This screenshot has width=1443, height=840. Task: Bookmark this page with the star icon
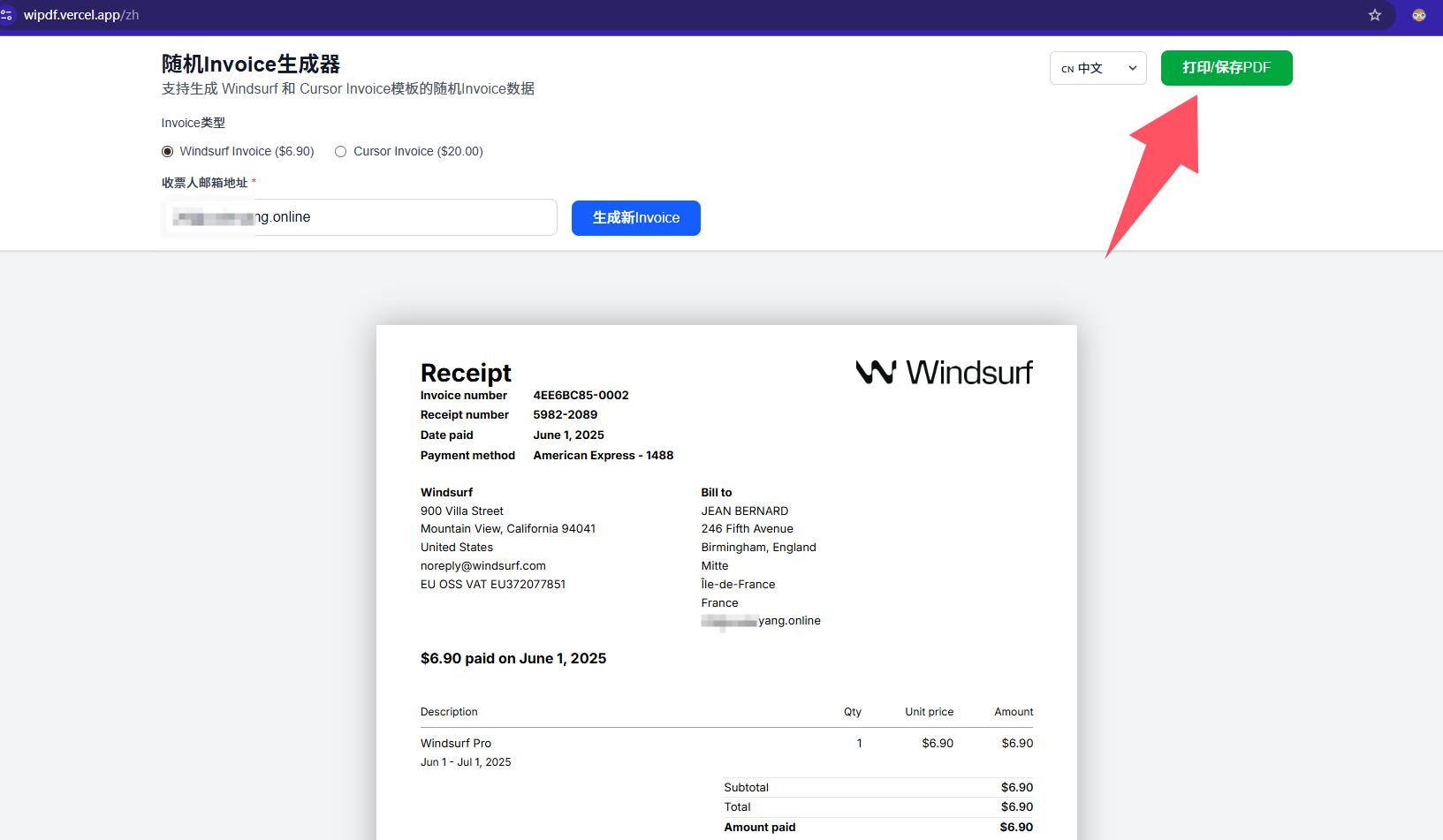(x=1375, y=15)
